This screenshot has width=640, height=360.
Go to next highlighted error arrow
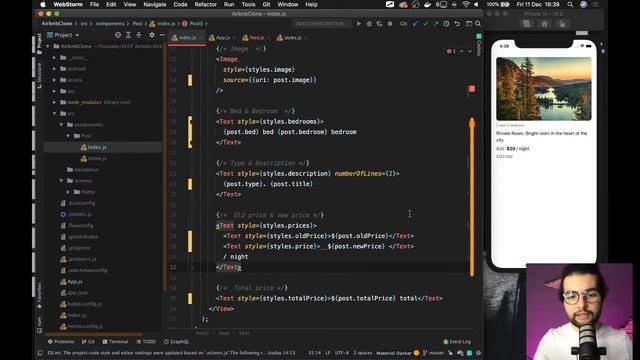pos(470,51)
